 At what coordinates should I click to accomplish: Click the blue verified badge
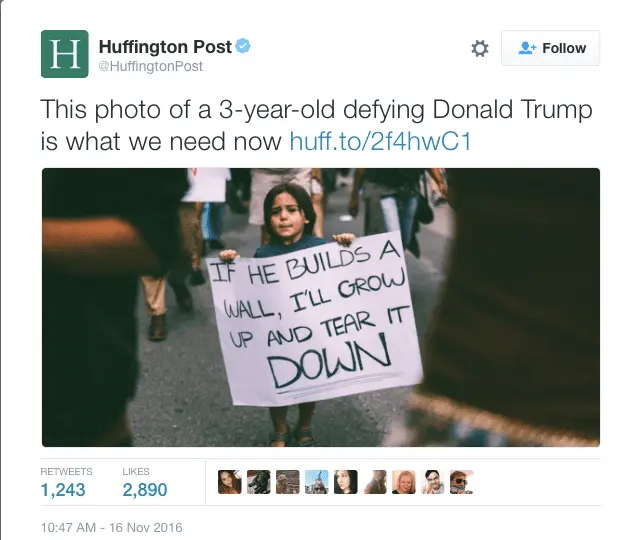pos(243,46)
